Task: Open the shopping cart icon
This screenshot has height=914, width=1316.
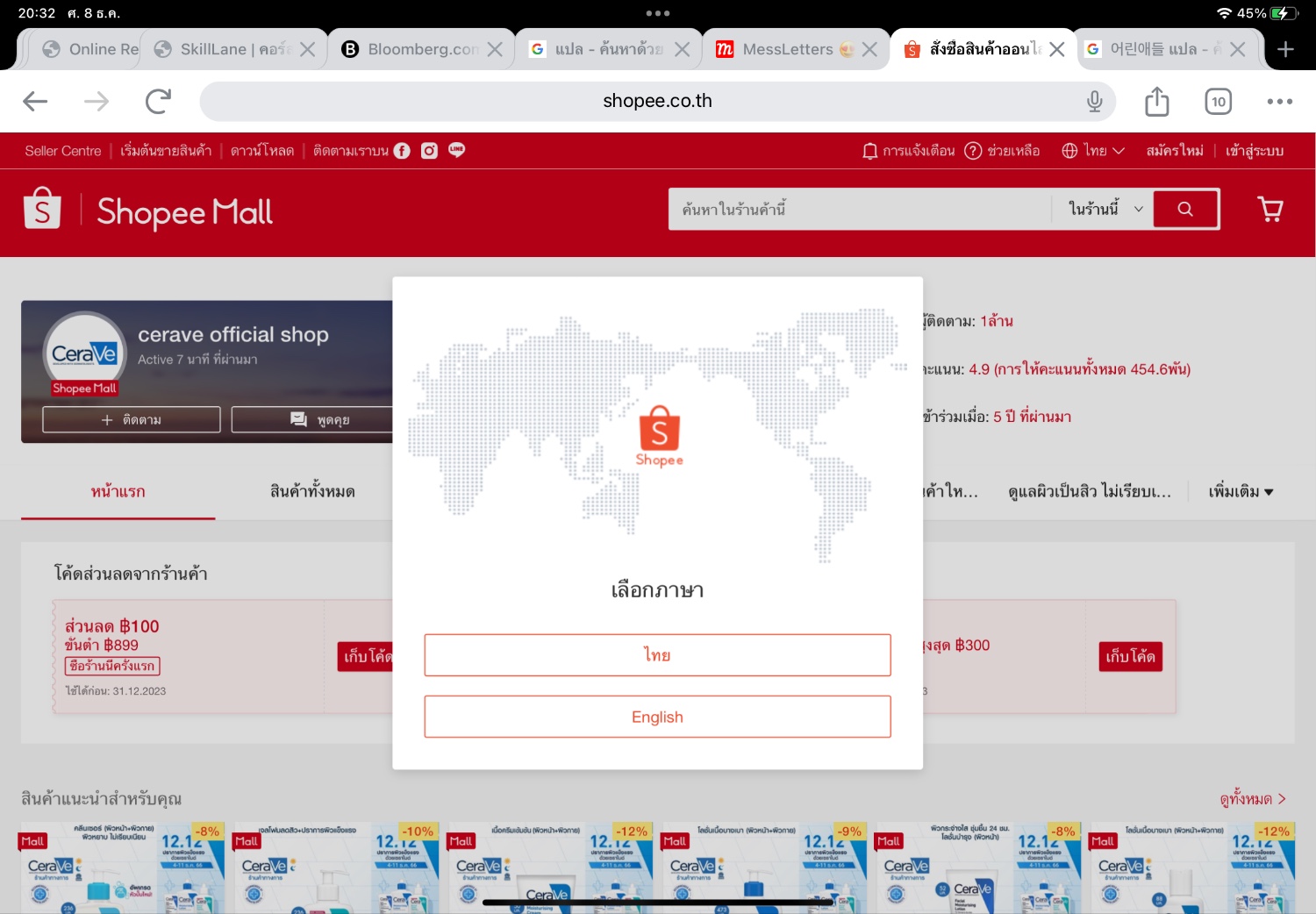Action: [1270, 209]
